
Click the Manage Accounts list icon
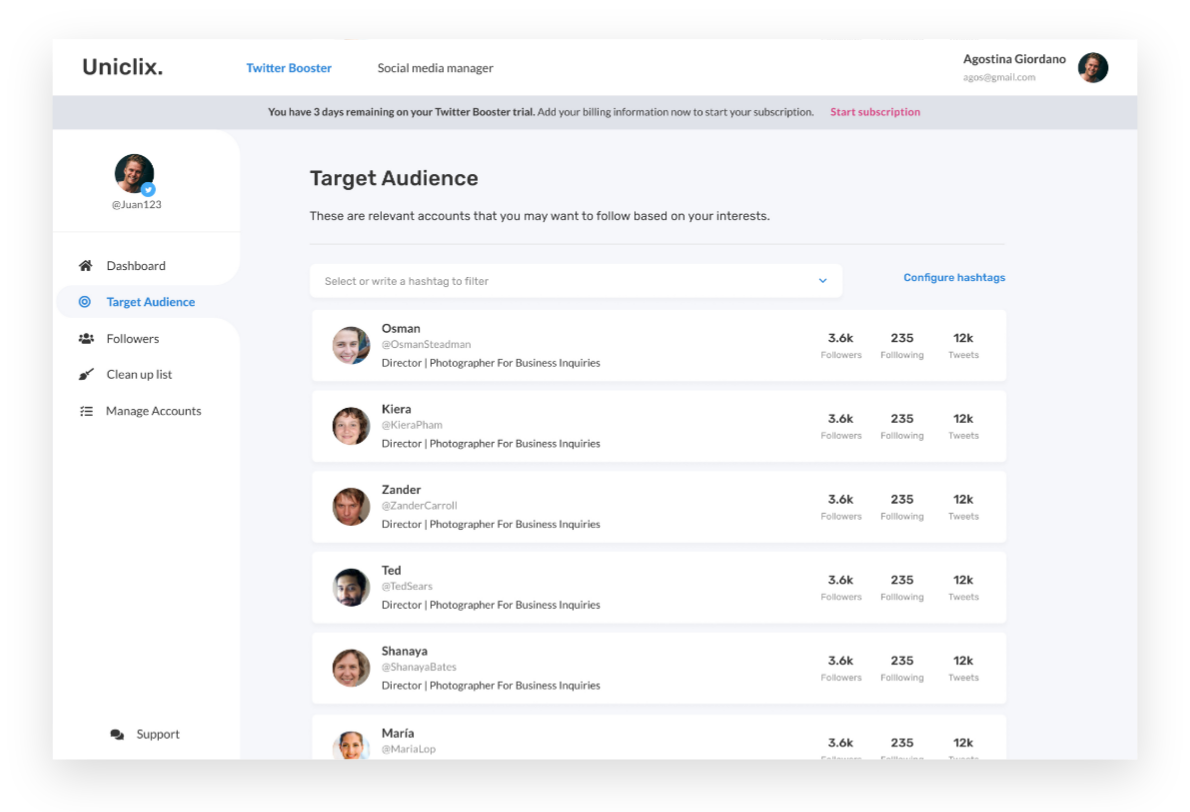(87, 411)
